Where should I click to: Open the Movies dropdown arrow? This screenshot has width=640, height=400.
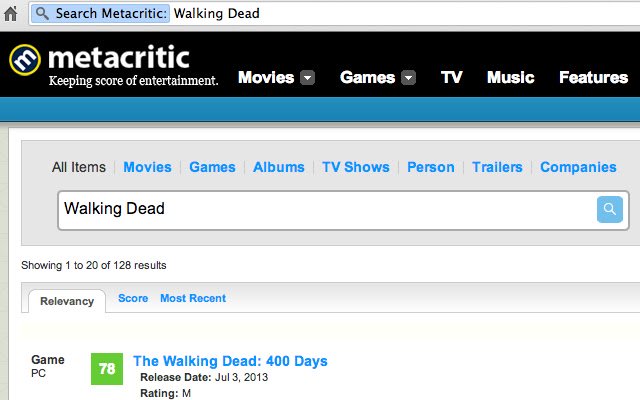coord(307,77)
